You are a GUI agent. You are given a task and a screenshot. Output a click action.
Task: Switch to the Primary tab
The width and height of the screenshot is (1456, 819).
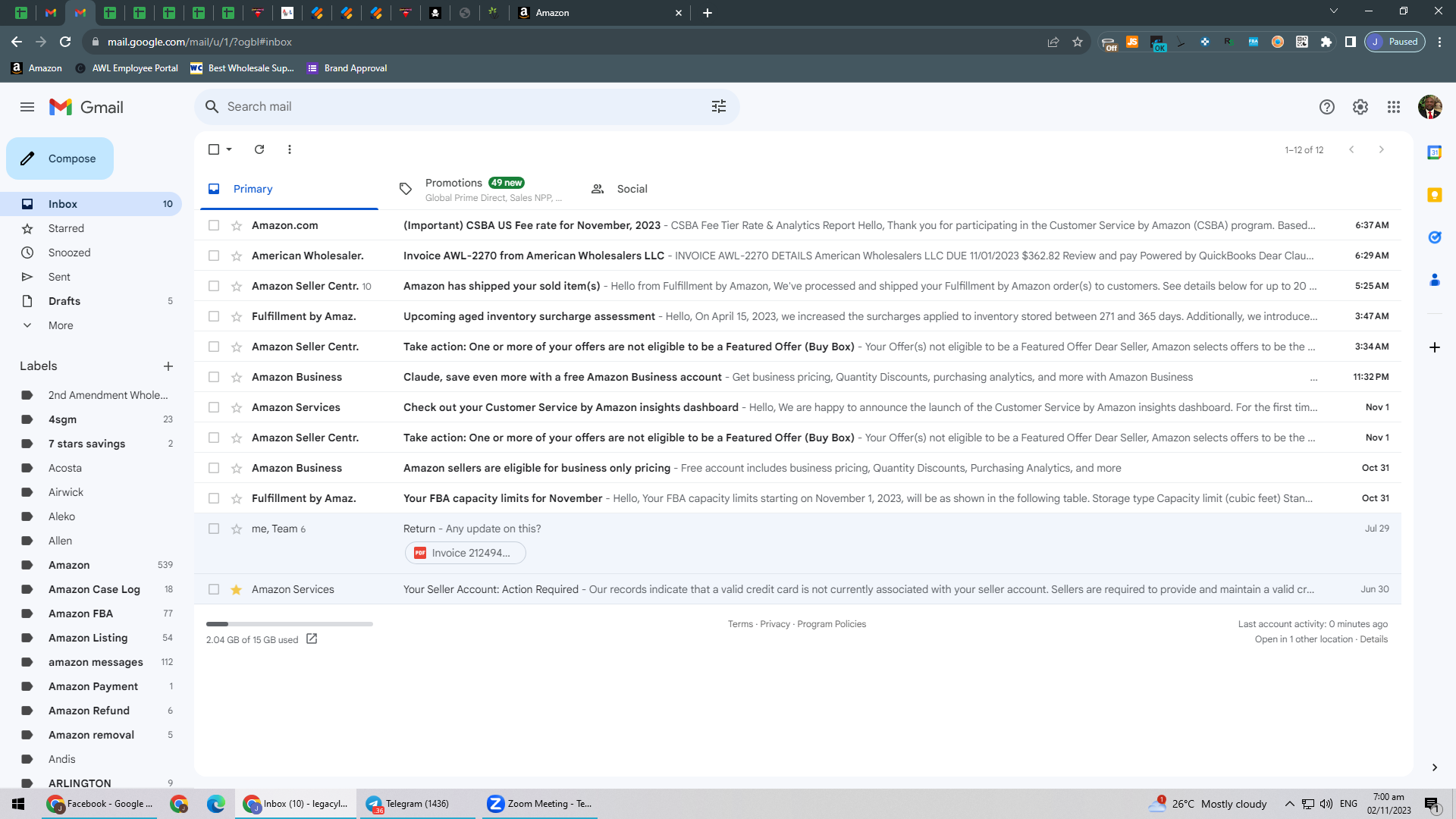point(289,189)
